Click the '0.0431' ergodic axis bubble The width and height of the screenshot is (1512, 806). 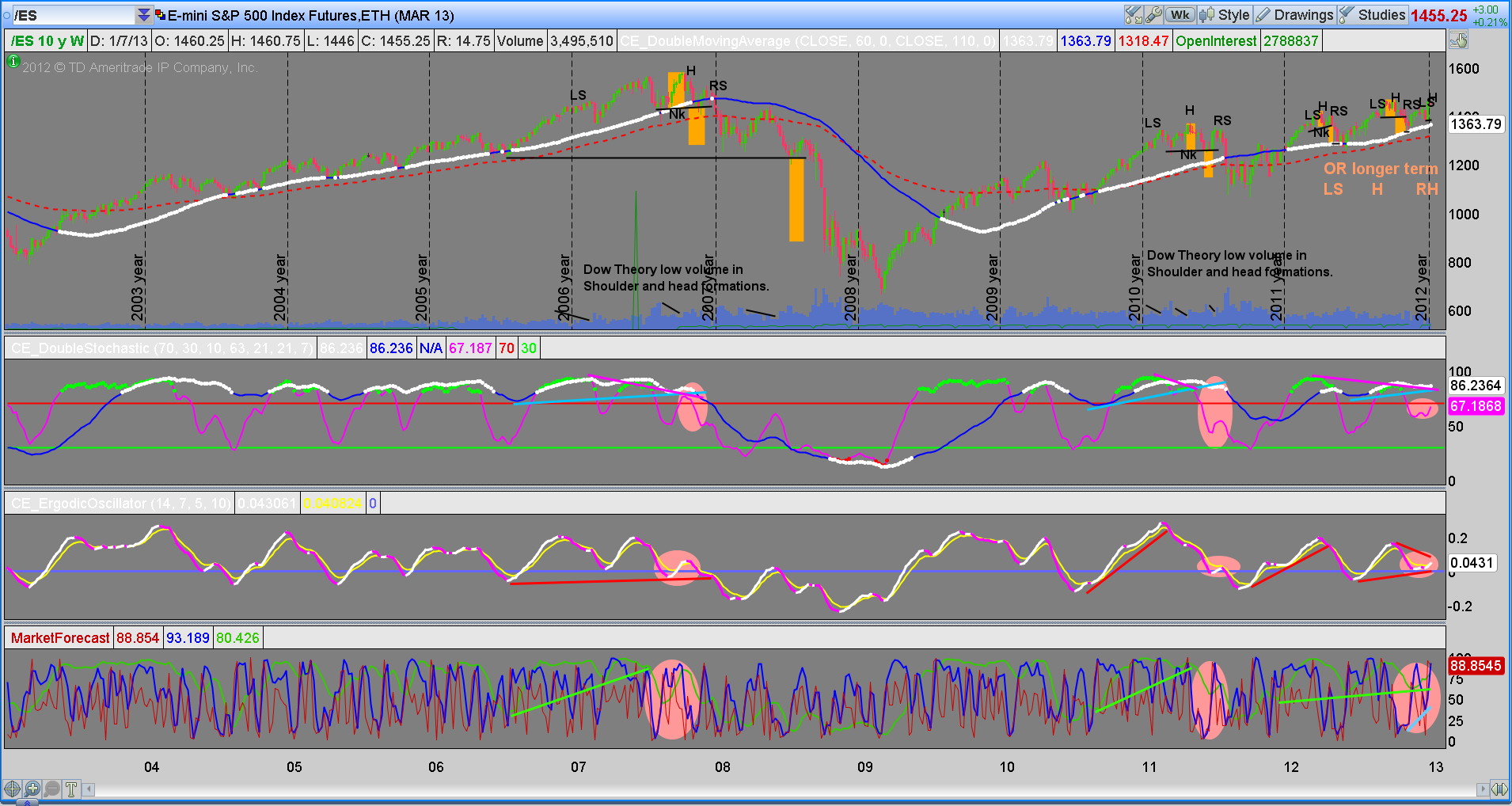[x=1472, y=563]
